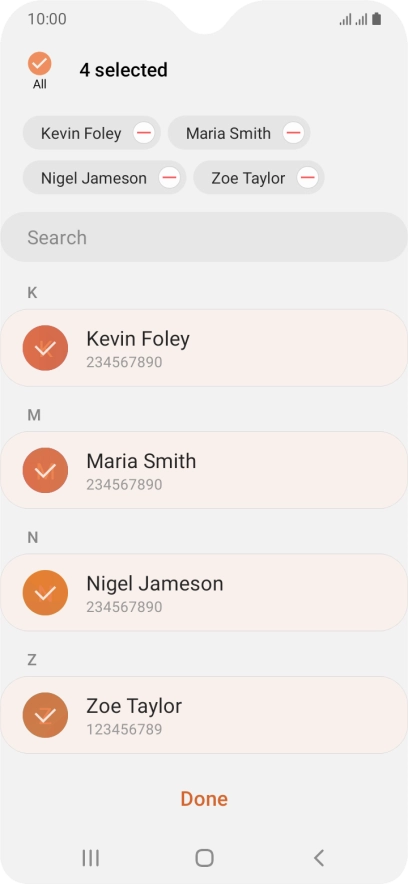
Task: Check the battery status icon
Action: (376, 19)
